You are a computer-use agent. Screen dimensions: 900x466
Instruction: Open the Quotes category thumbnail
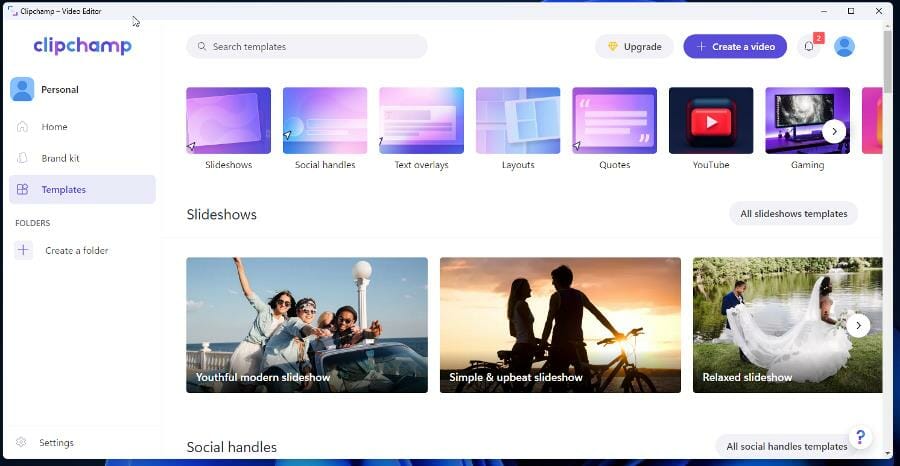click(x=614, y=121)
